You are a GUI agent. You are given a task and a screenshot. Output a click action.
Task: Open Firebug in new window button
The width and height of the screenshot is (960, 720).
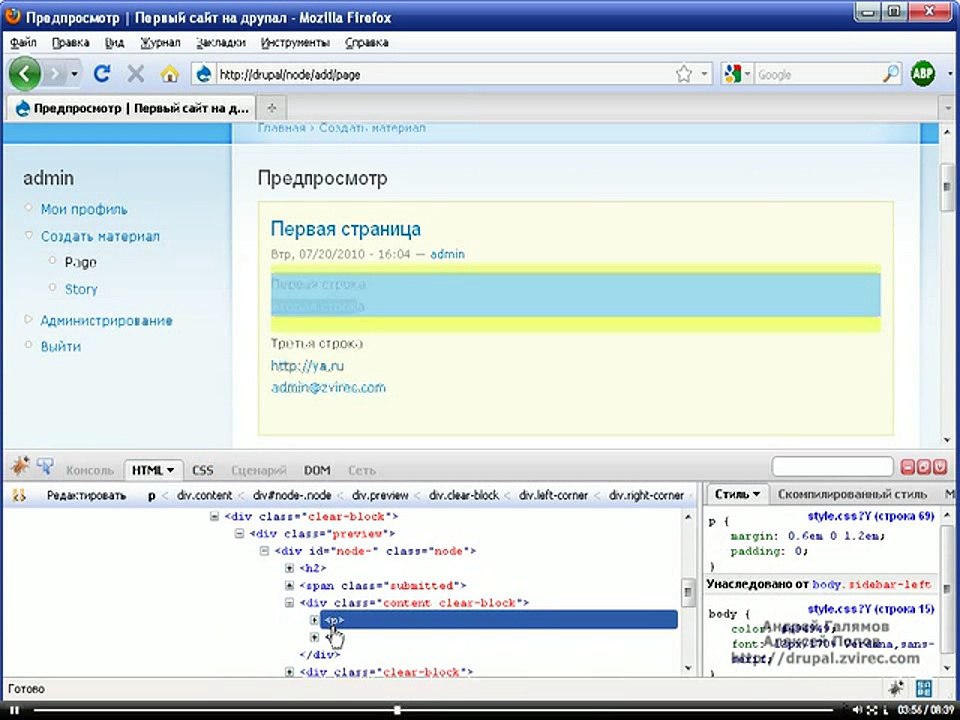click(x=924, y=468)
